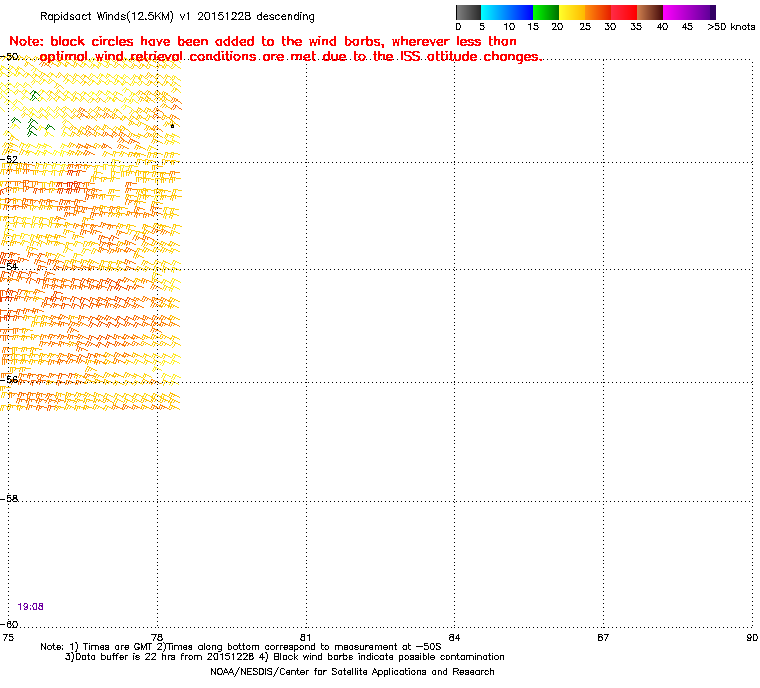Click the '-52' latitude axis label
760x688 pixels.
coord(9,159)
